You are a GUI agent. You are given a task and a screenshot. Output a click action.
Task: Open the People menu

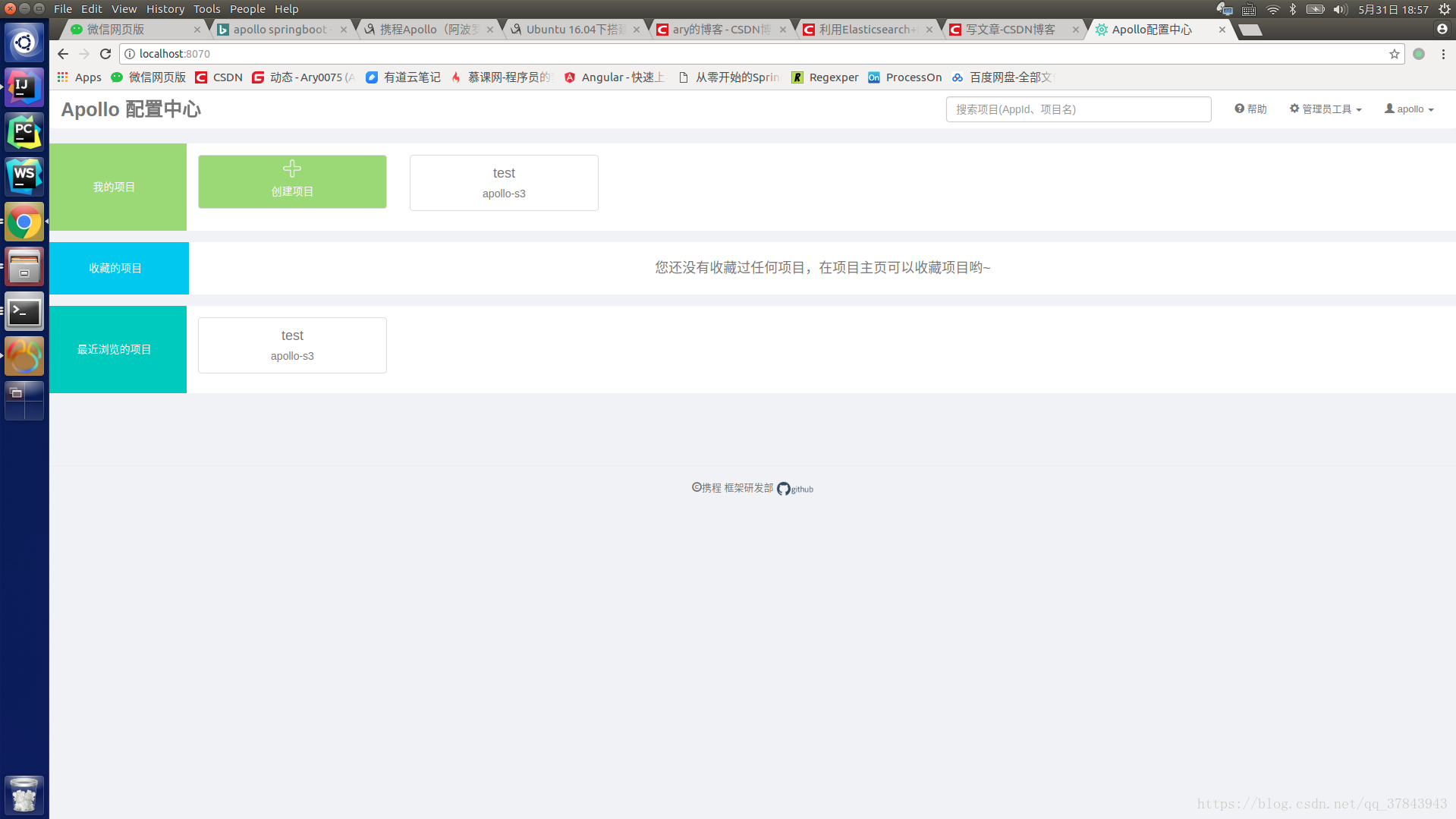247,9
